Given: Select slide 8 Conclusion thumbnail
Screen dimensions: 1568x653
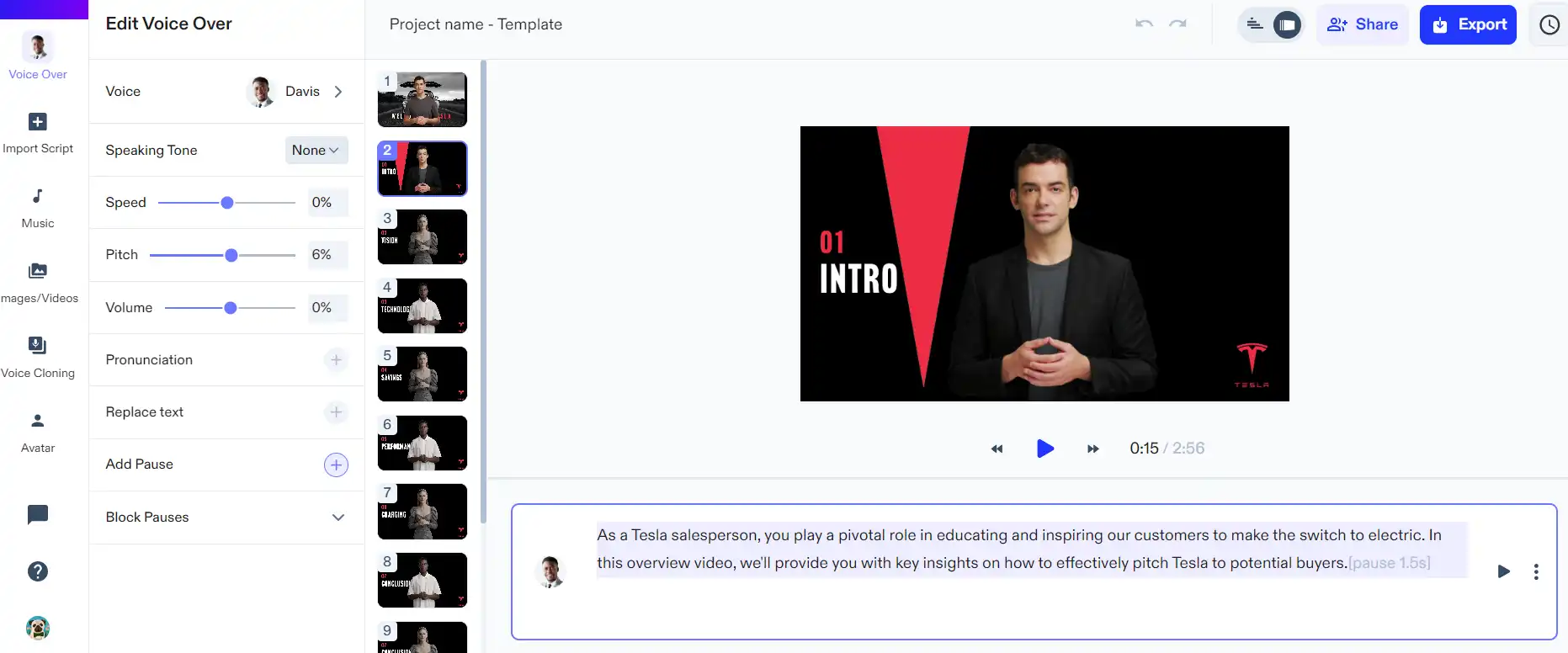Looking at the screenshot, I should pos(423,581).
